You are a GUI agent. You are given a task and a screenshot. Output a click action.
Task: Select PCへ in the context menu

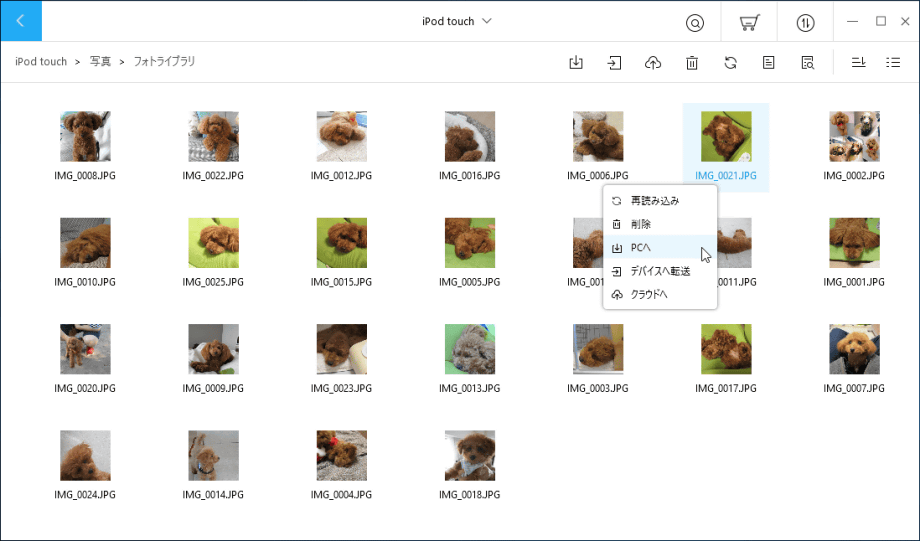tap(642, 248)
